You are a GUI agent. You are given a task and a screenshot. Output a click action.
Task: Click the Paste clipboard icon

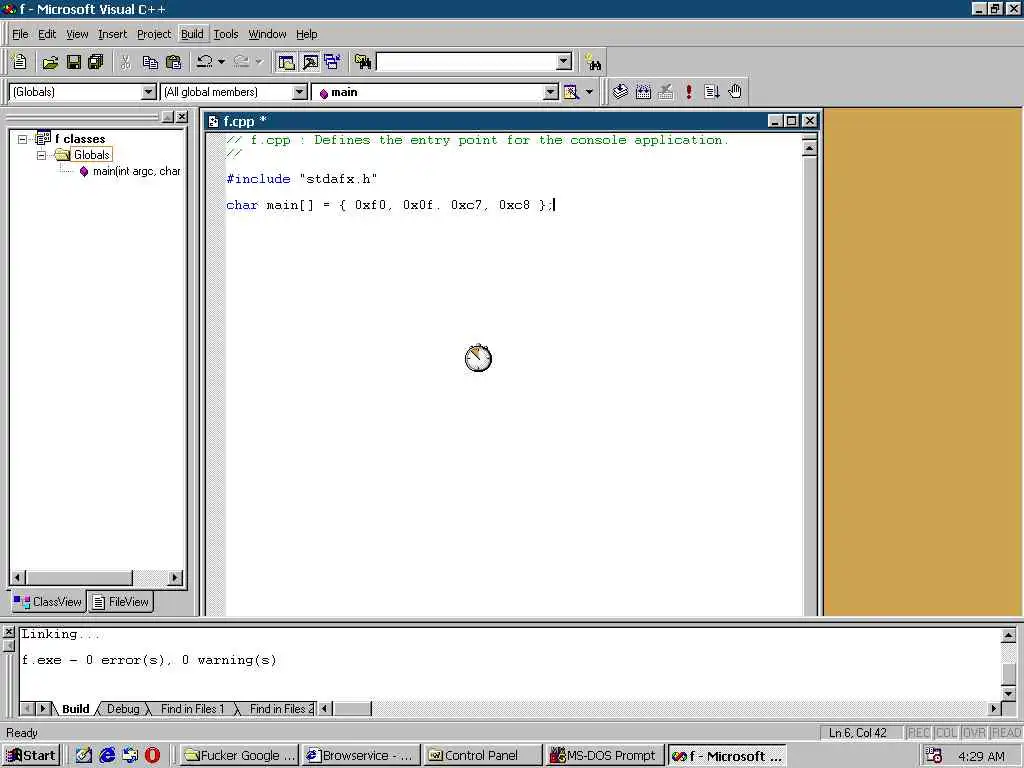173,62
